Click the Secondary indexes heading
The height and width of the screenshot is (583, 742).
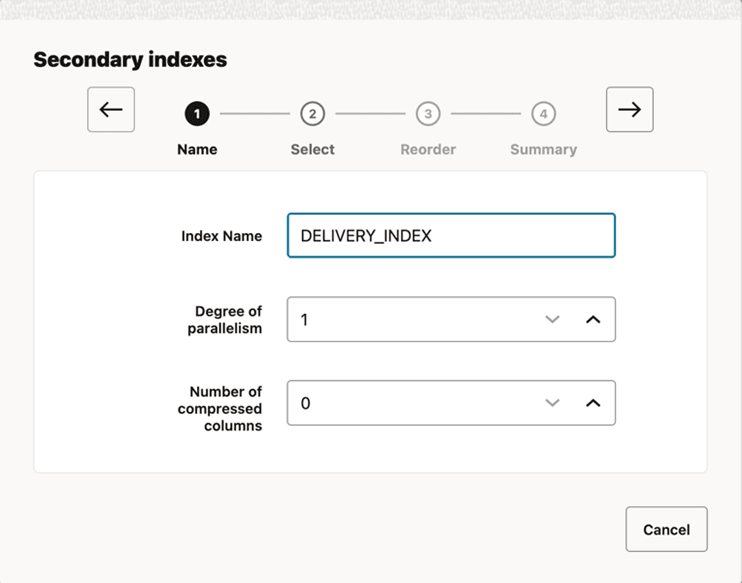click(130, 60)
